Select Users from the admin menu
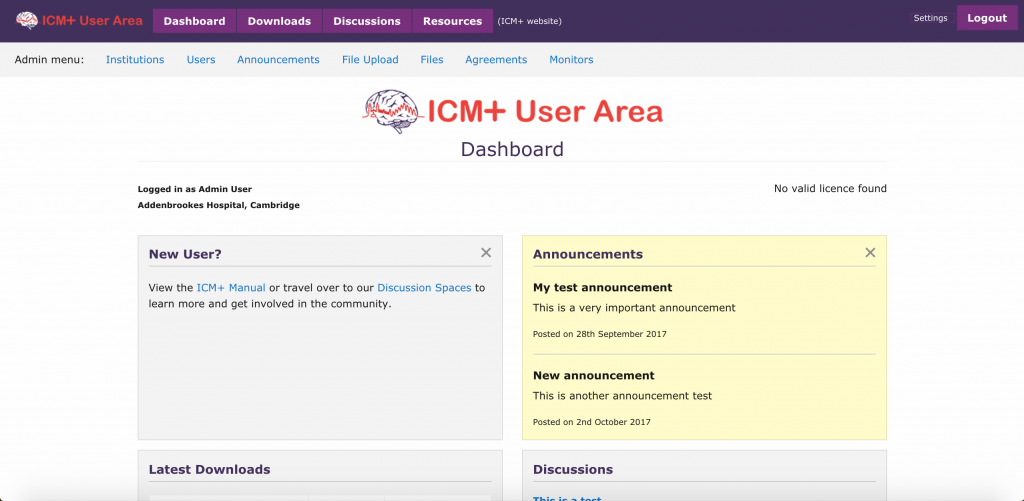The image size is (1024, 501). pos(201,60)
